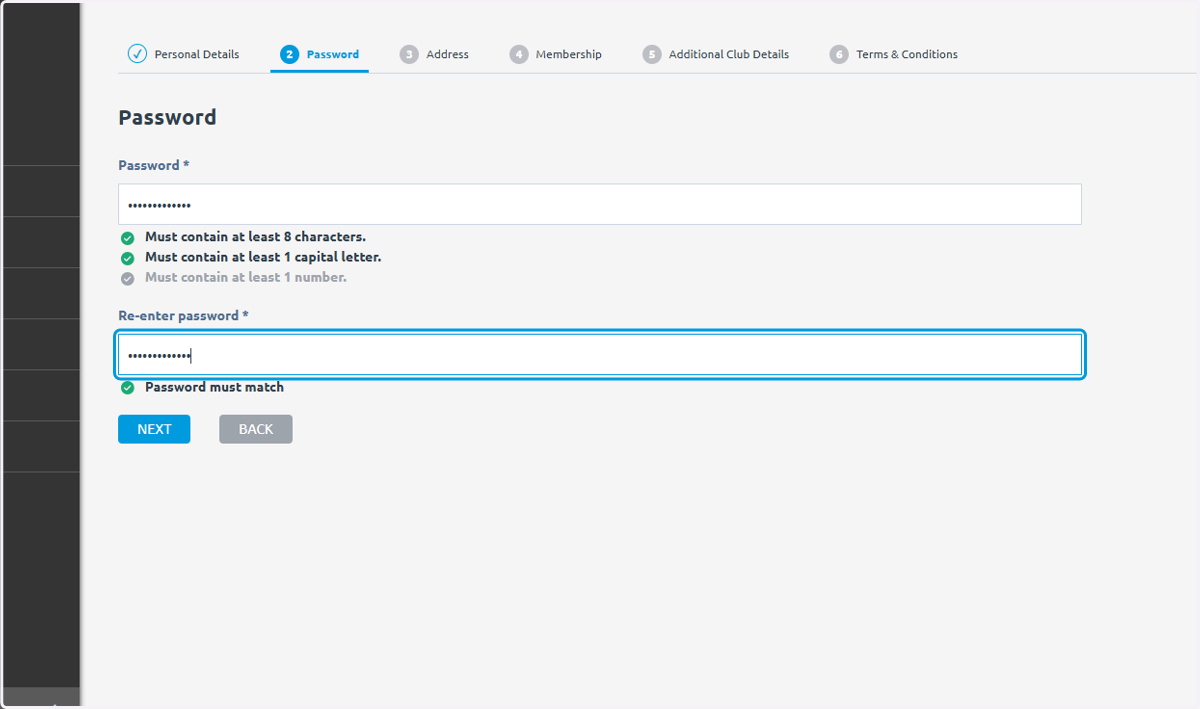Click the Password page heading
The image size is (1200, 709).
pyautogui.click(x=167, y=117)
